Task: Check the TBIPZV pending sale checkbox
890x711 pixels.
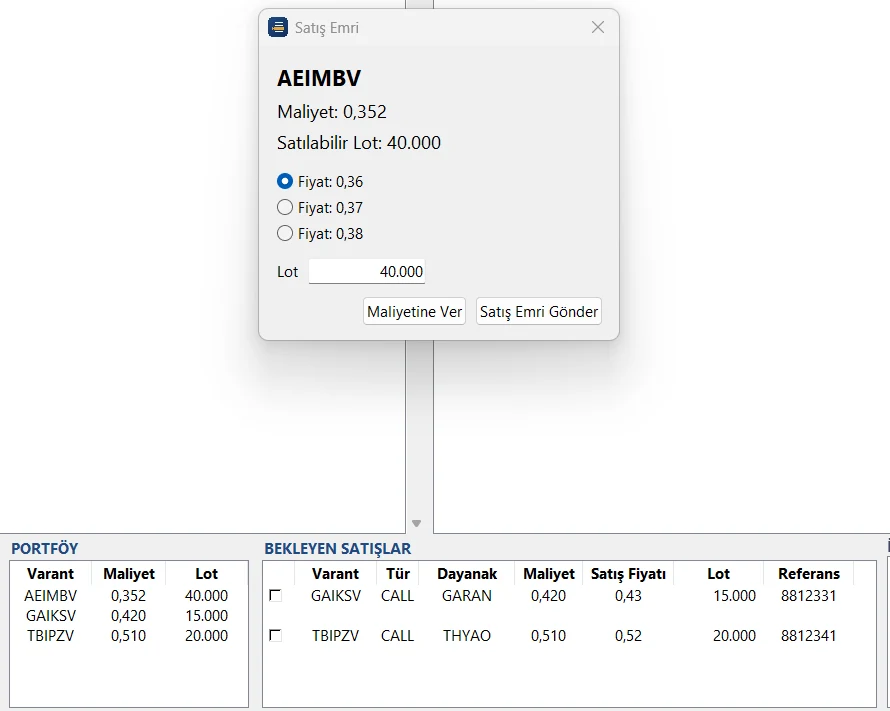Action: point(275,635)
